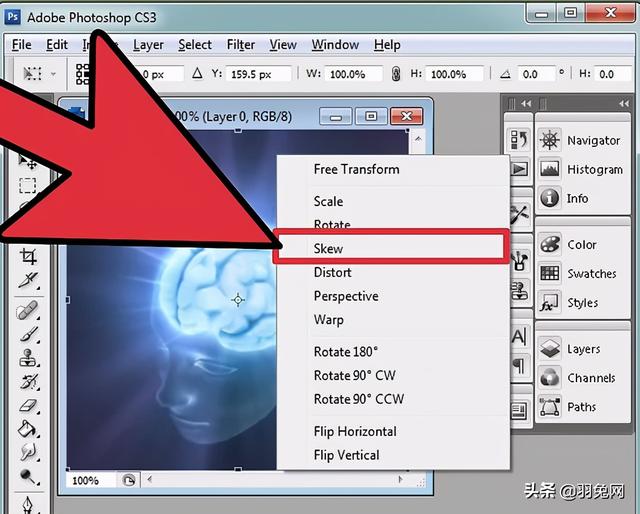Click the W width percentage field
The width and height of the screenshot is (640, 514).
pyautogui.click(x=353, y=74)
